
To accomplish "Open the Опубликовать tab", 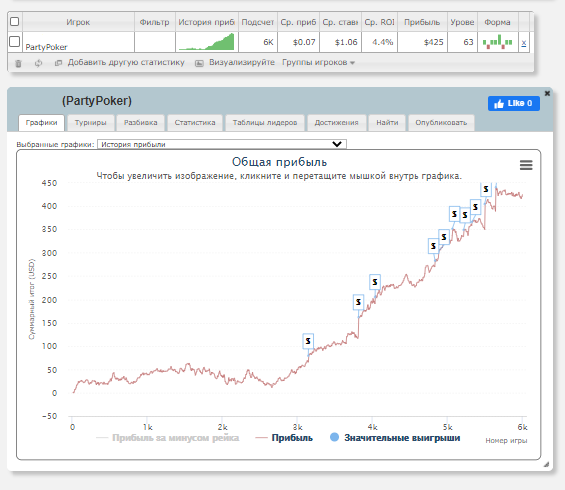I will coord(441,122).
